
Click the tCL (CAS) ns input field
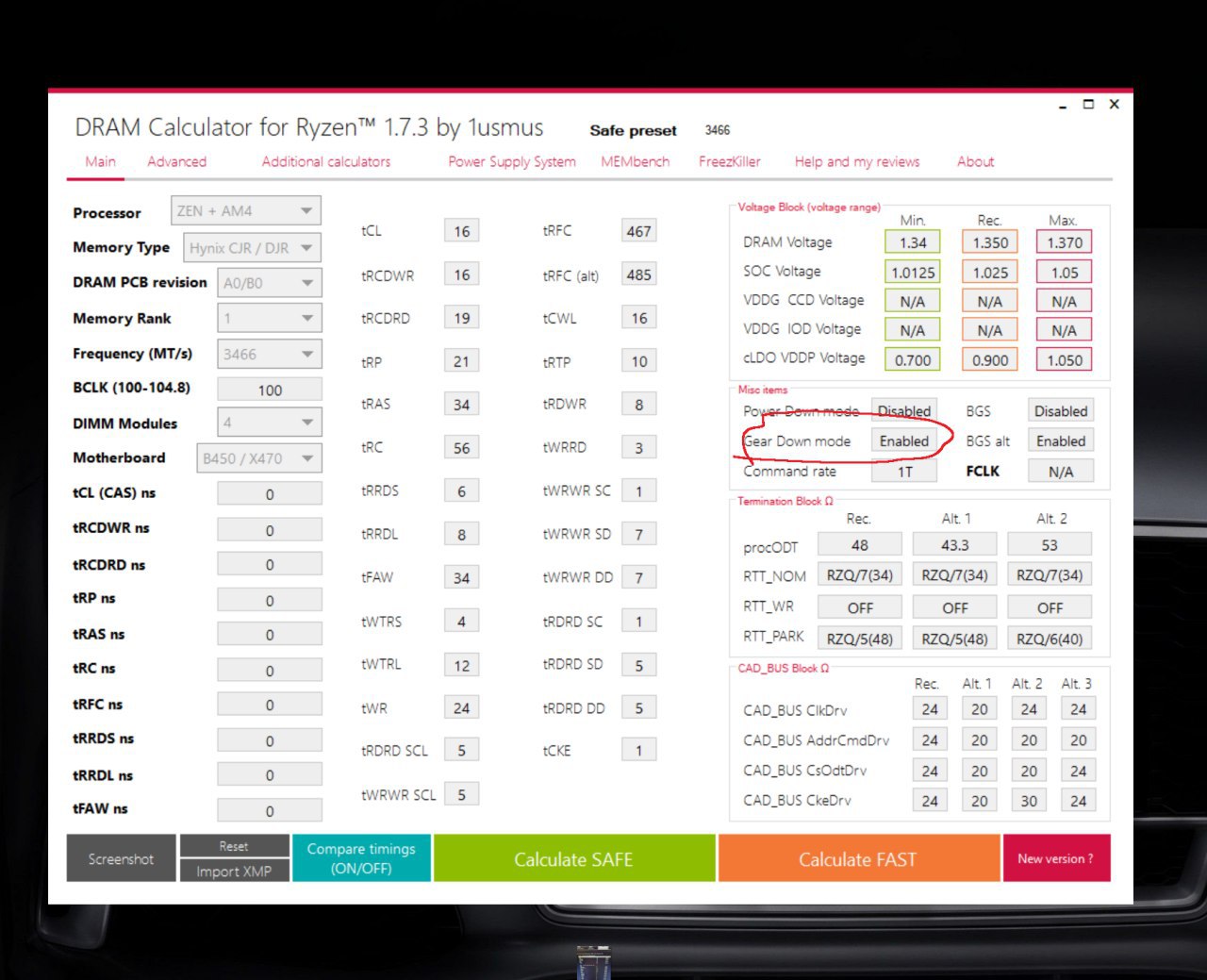[x=270, y=493]
